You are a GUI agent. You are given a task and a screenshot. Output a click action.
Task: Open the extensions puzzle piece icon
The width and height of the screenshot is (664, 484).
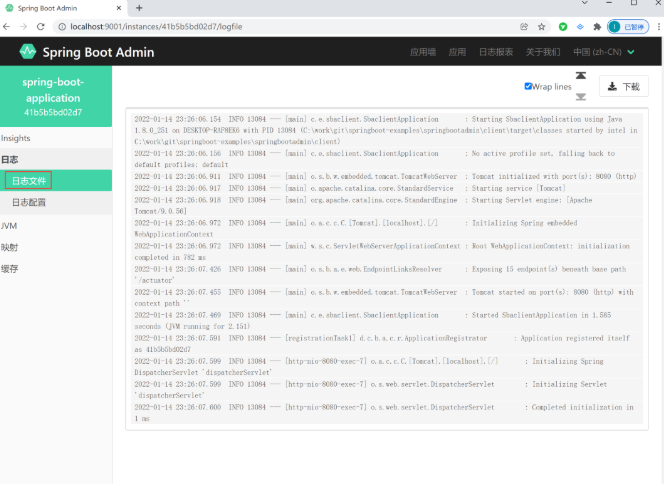point(597,27)
